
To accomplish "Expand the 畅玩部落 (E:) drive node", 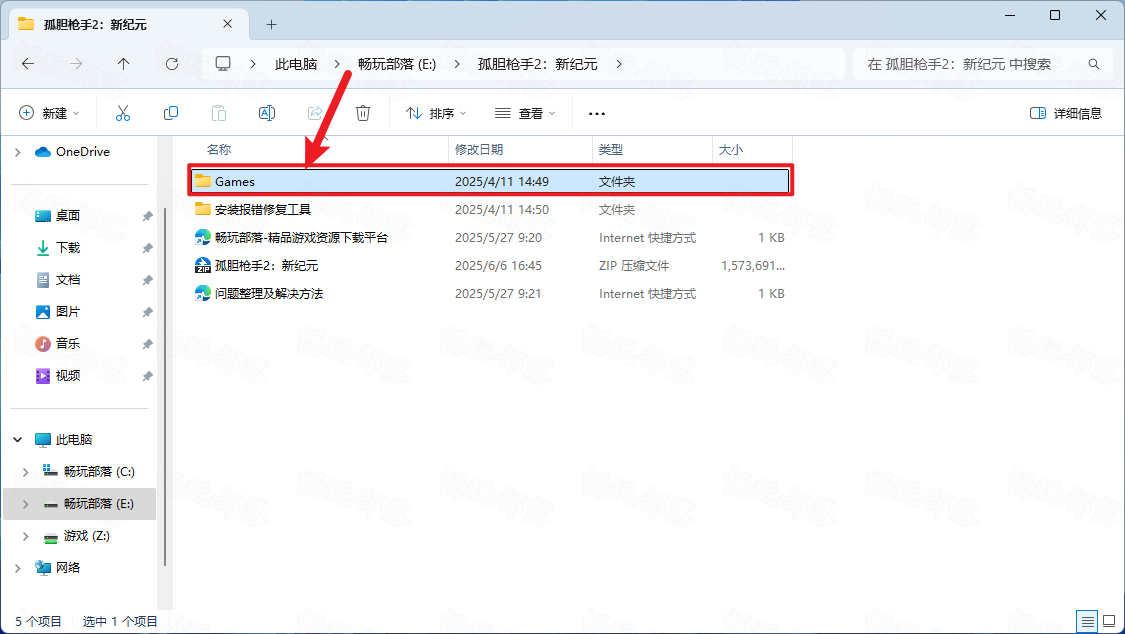I will click(x=26, y=504).
